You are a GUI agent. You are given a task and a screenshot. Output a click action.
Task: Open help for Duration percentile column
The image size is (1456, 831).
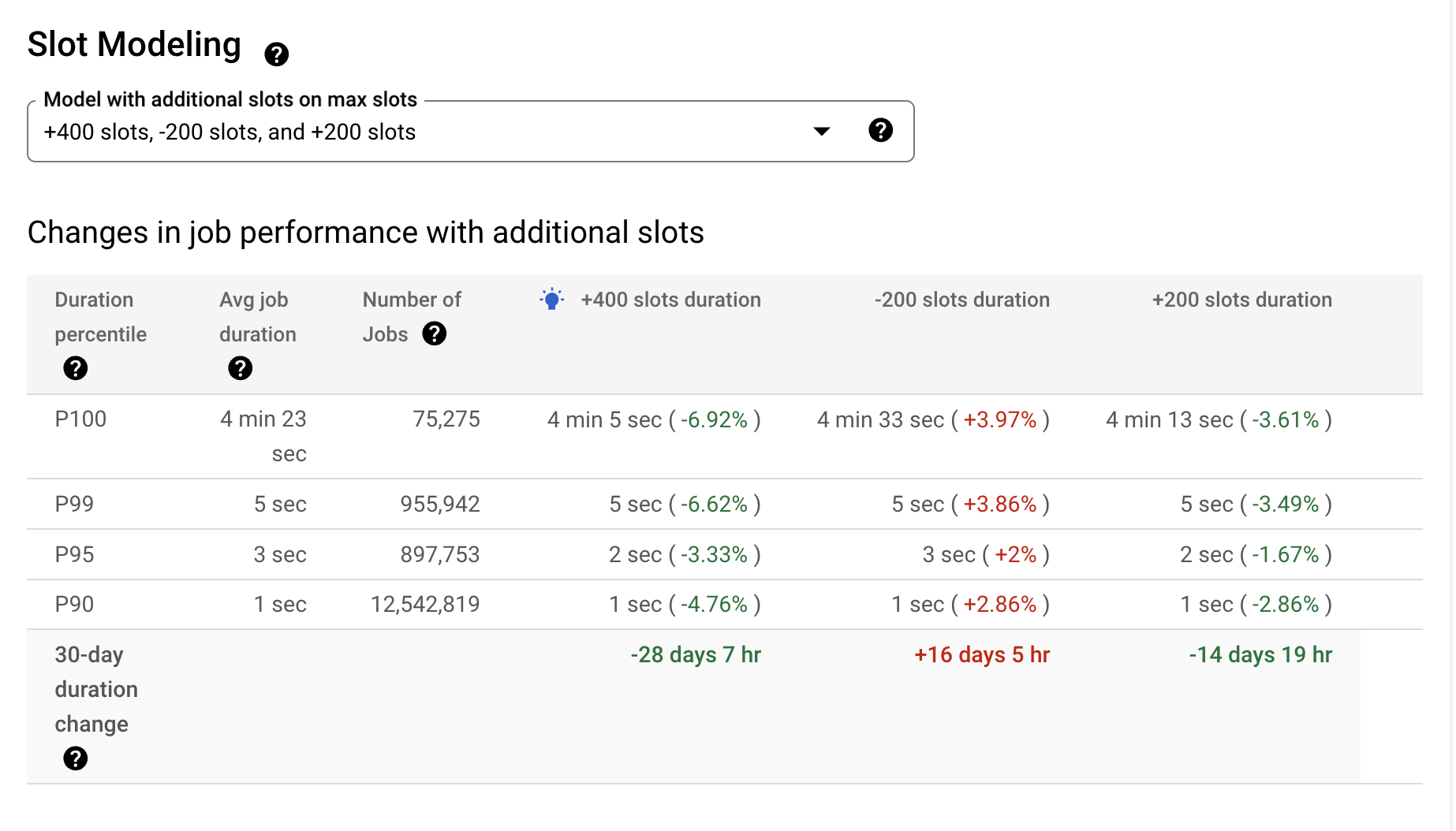click(75, 368)
